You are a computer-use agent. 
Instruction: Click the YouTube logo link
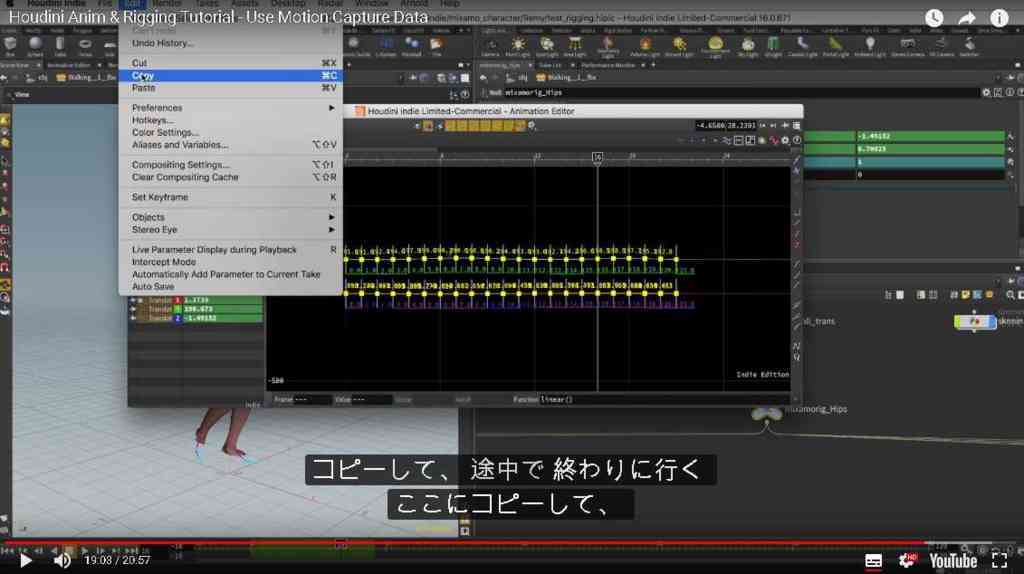click(953, 560)
